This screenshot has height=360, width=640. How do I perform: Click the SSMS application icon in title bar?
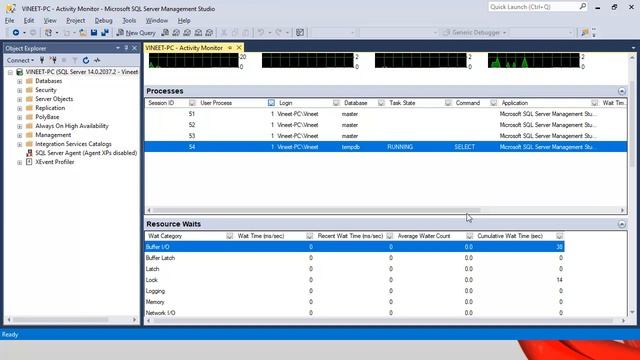(x=11, y=8)
